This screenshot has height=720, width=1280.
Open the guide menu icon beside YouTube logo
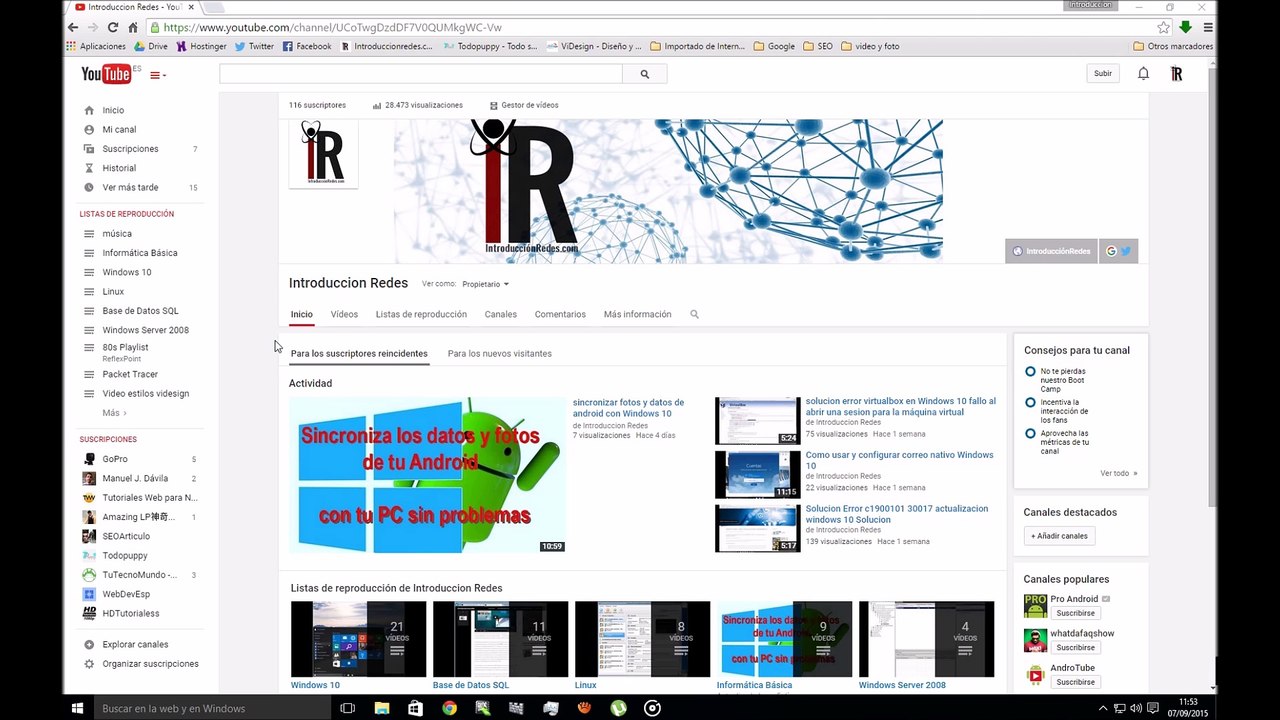[x=158, y=75]
